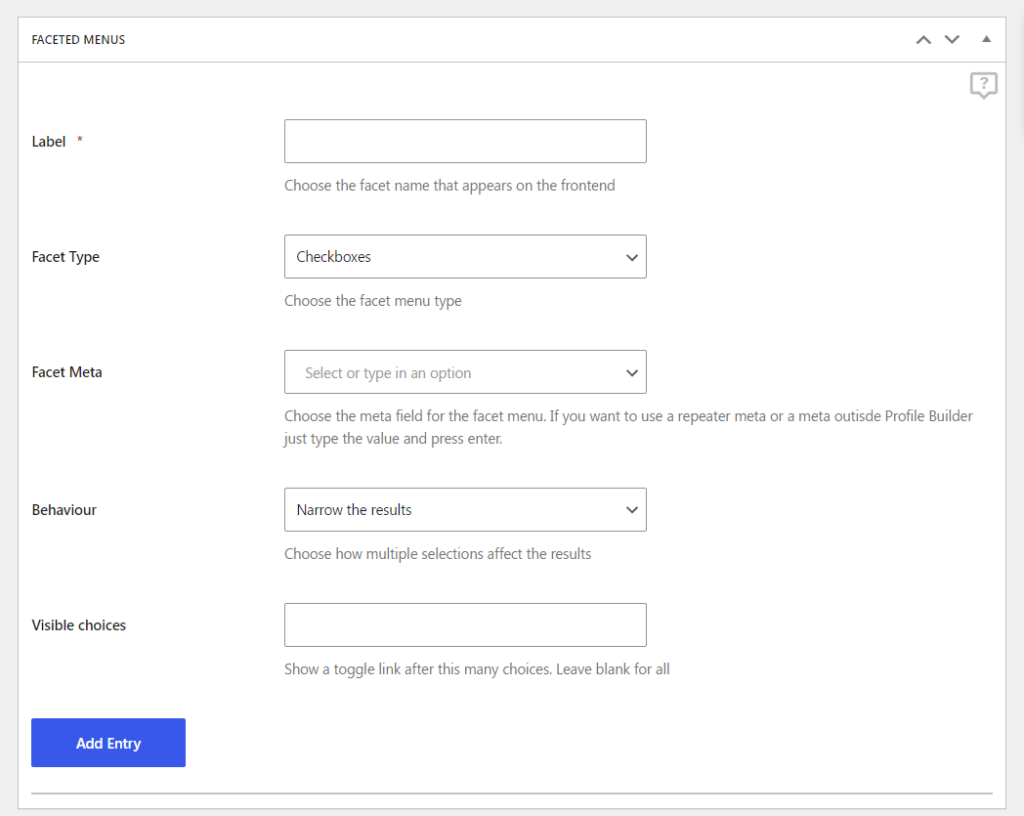This screenshot has width=1024, height=816.
Task: Select the Facet Type field label
Action: (x=66, y=257)
